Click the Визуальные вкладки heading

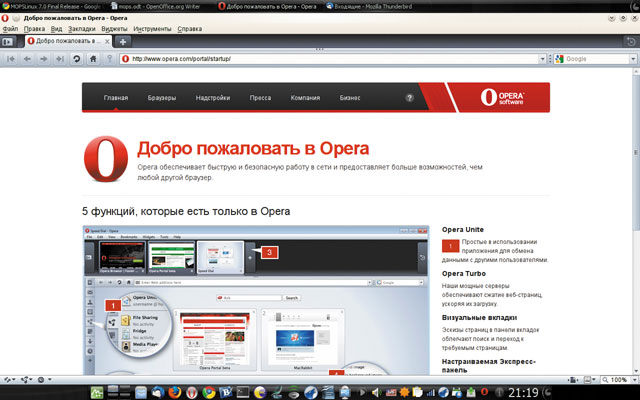coord(480,318)
